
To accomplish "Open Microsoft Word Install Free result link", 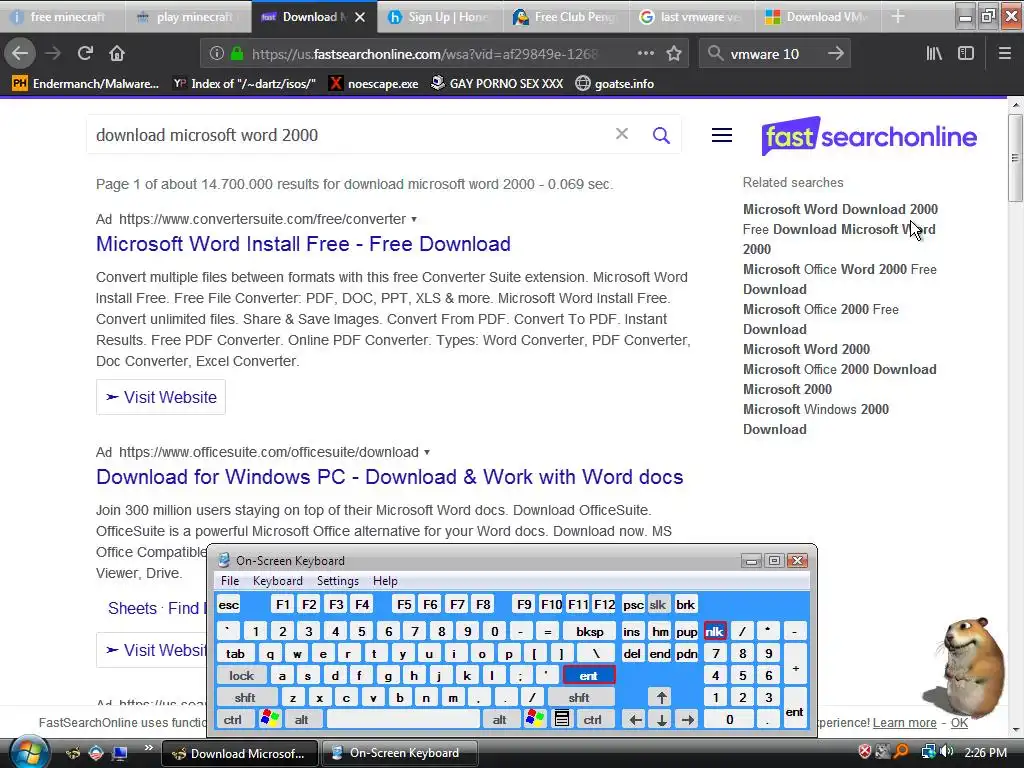I will [303, 244].
